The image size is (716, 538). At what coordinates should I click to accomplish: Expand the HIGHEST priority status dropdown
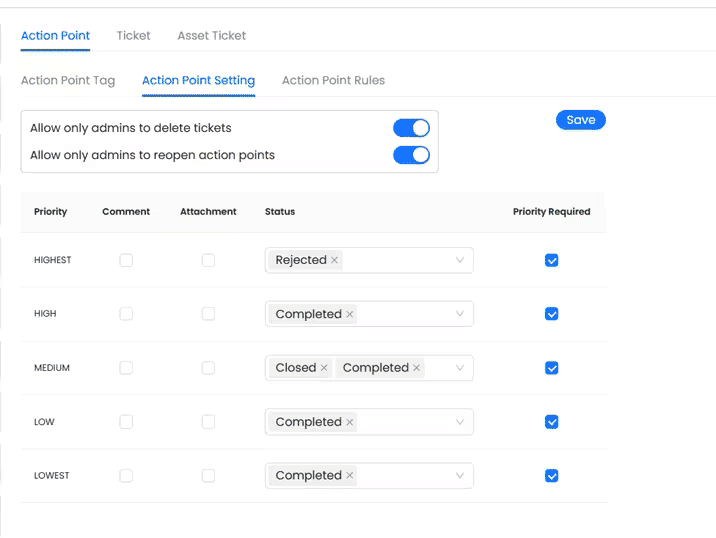click(x=460, y=260)
